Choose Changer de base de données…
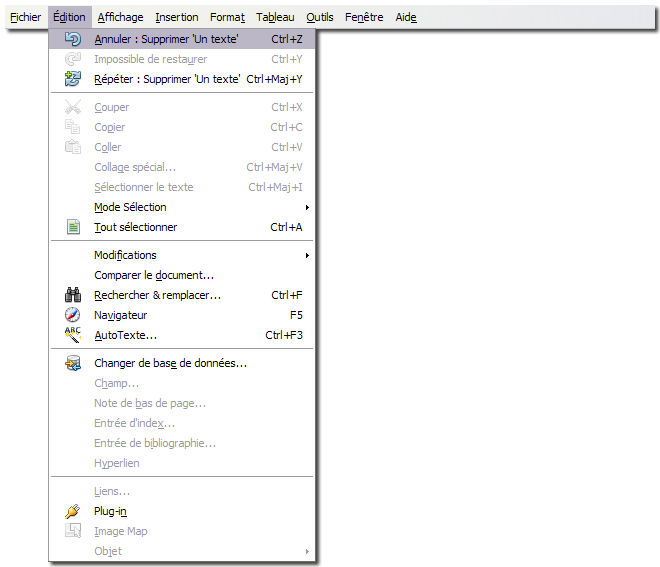The image size is (660, 567). click(x=182, y=363)
